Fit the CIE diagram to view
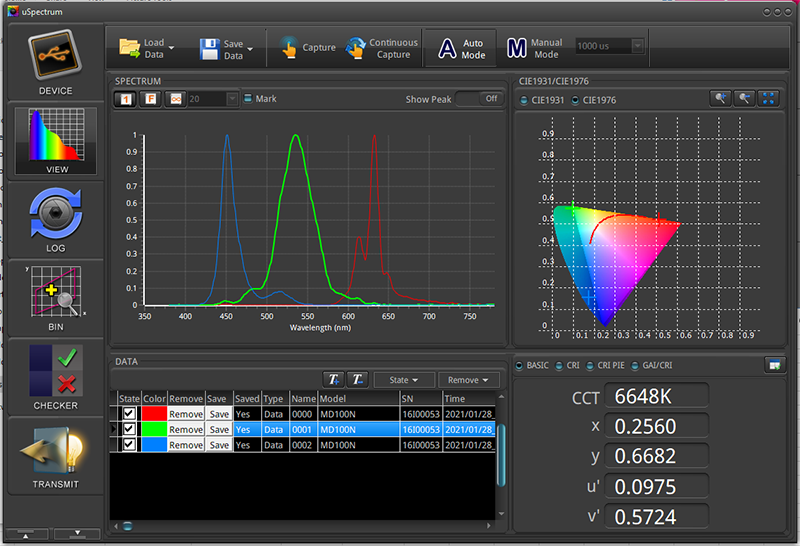The image size is (800, 546). tap(770, 98)
